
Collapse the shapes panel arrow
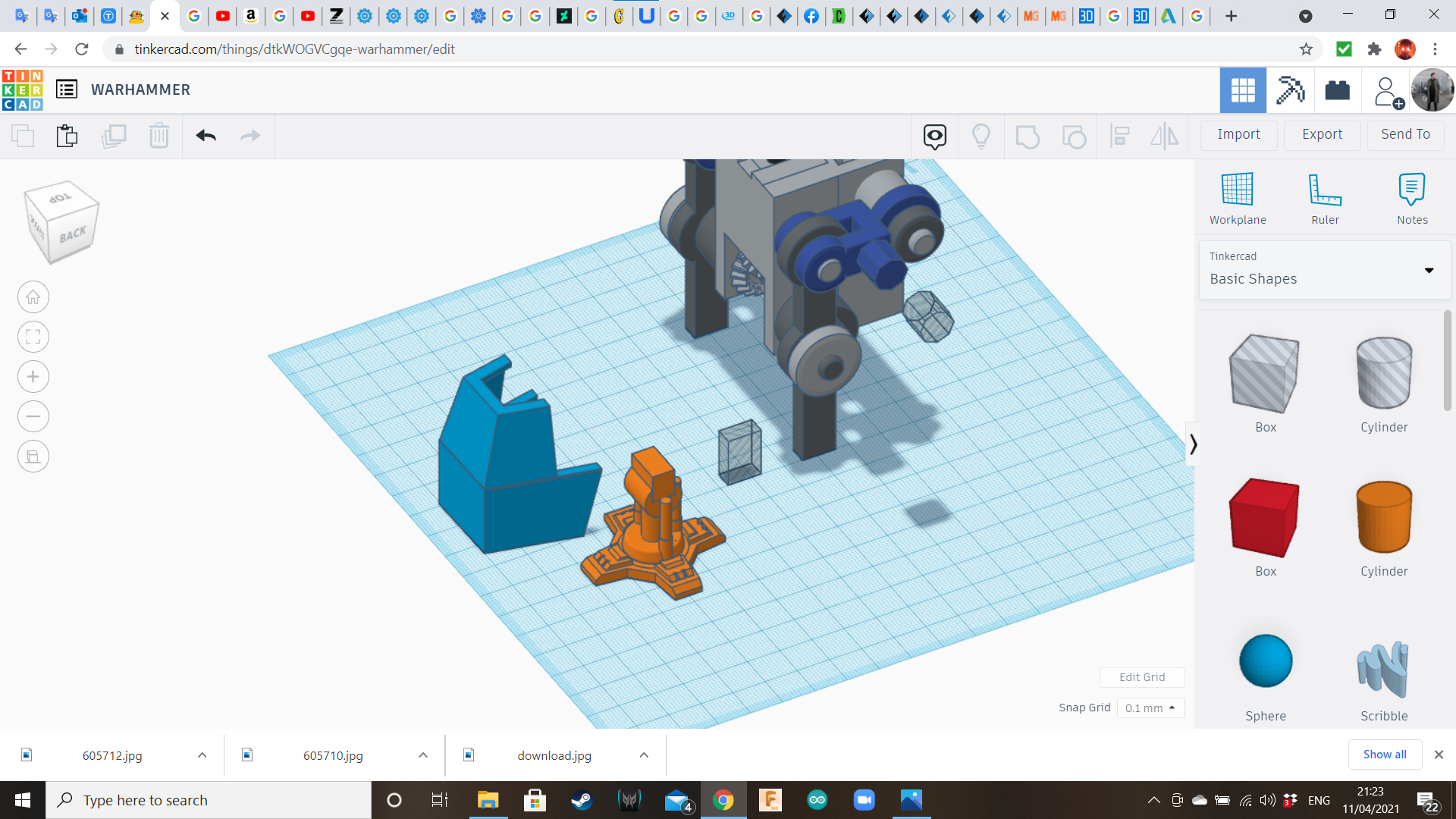tap(1193, 444)
